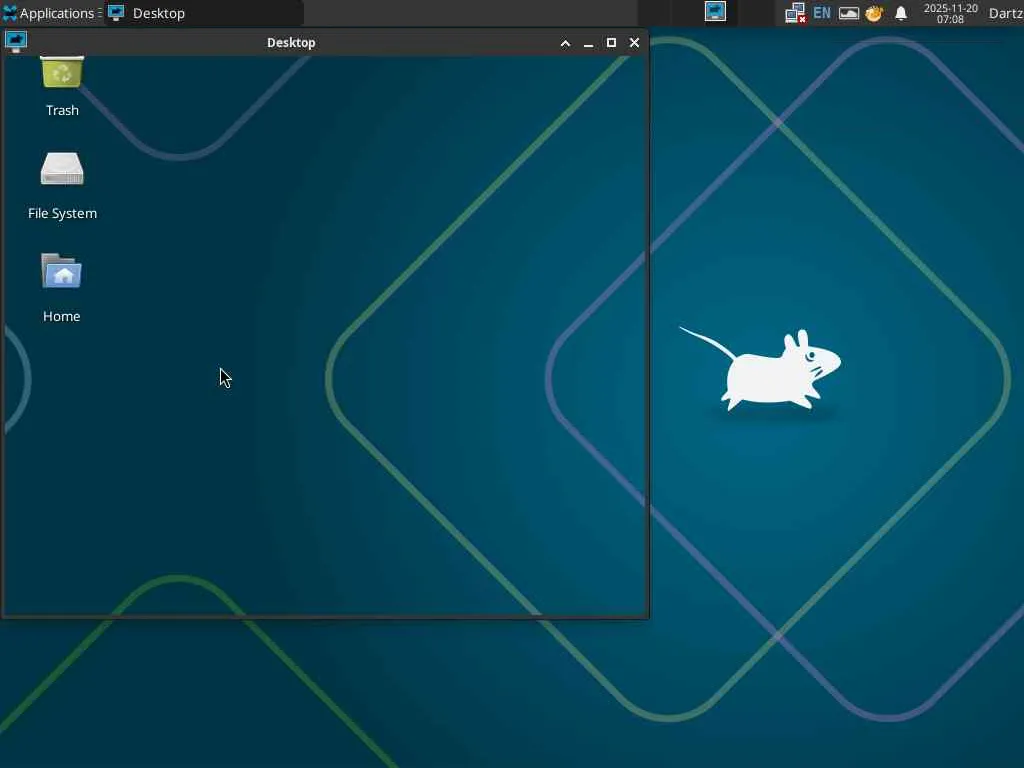Click the File System label text
Viewport: 1024px width, 768px height.
[x=62, y=214]
